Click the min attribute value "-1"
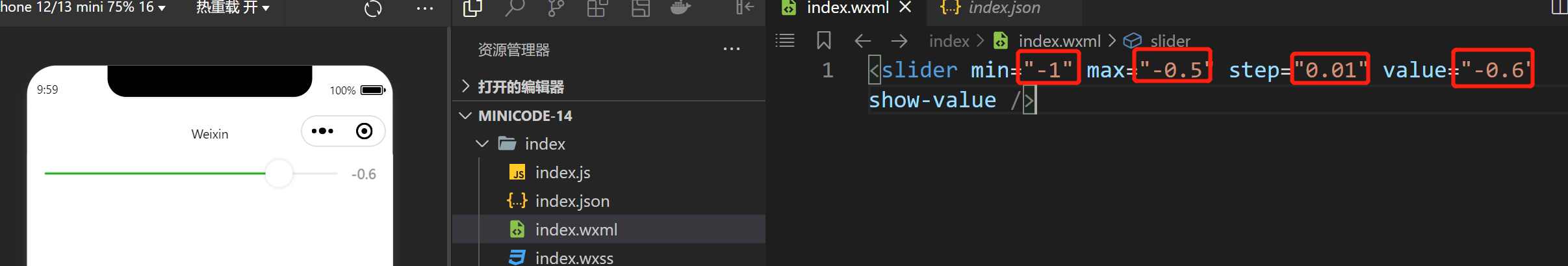1568x266 pixels. point(1047,70)
